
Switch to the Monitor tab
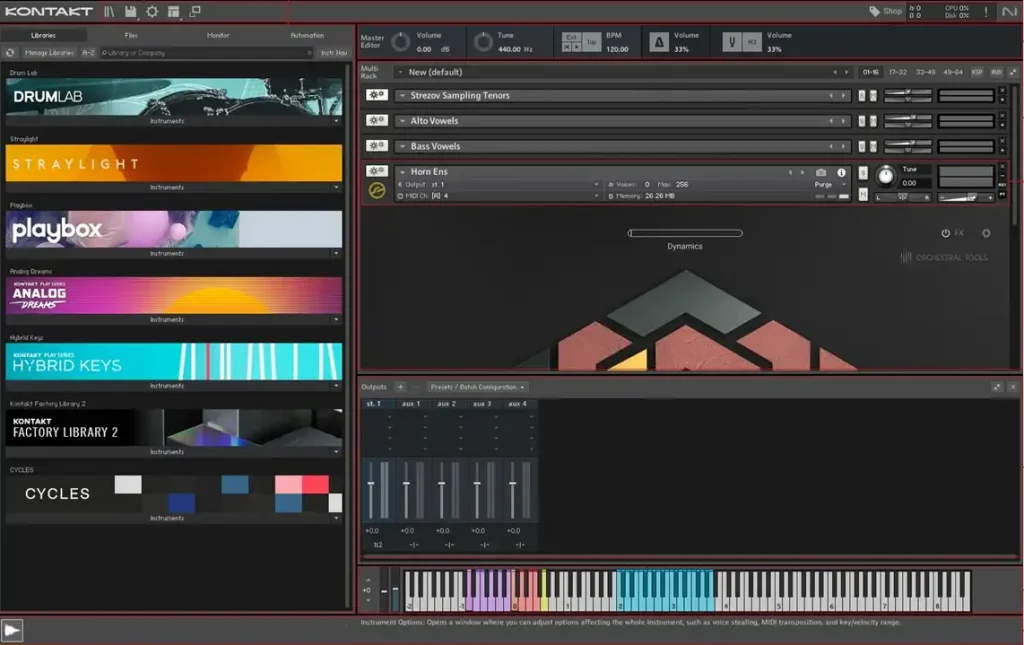click(x=218, y=35)
